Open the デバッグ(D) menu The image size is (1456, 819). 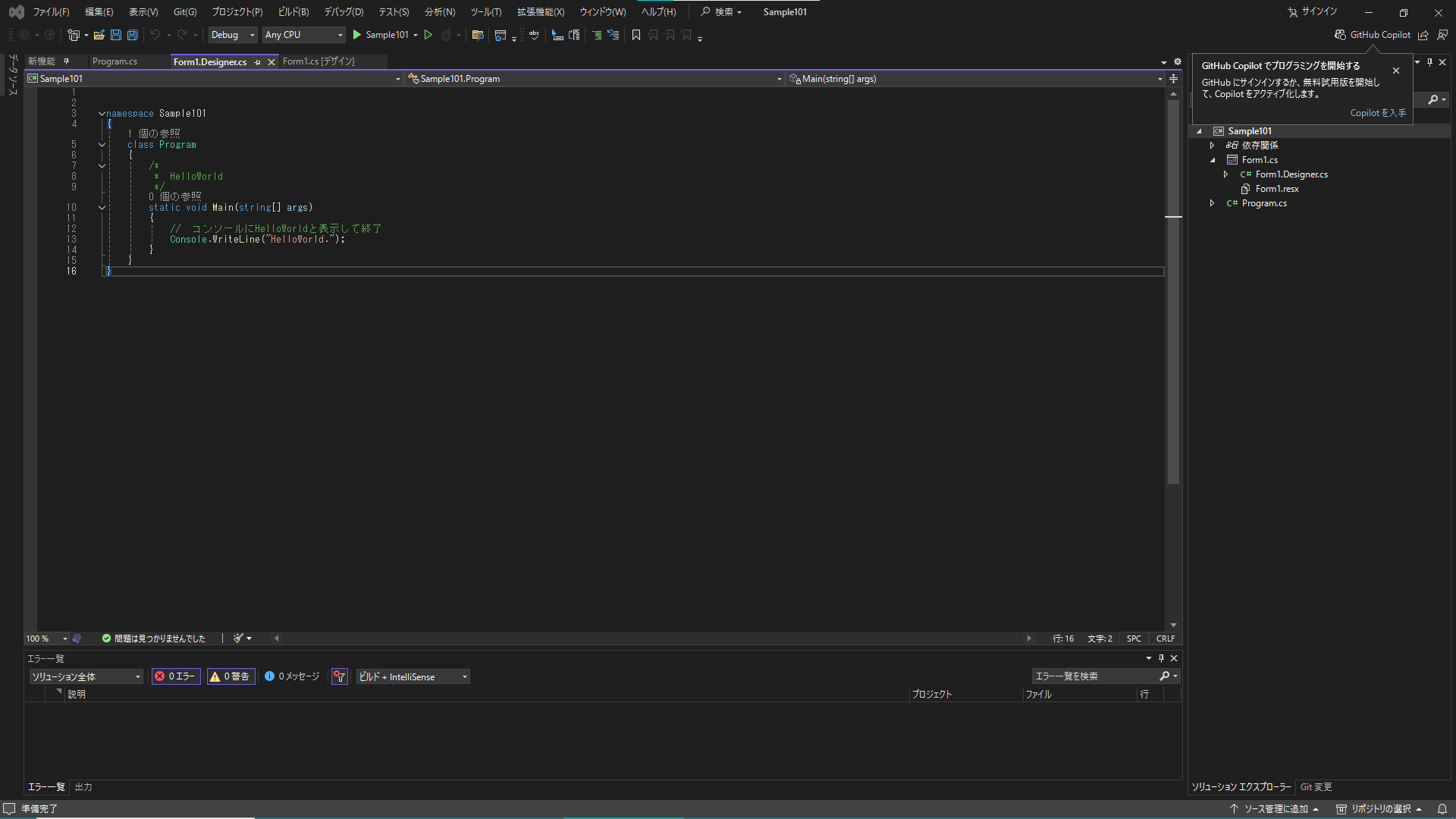(x=344, y=12)
